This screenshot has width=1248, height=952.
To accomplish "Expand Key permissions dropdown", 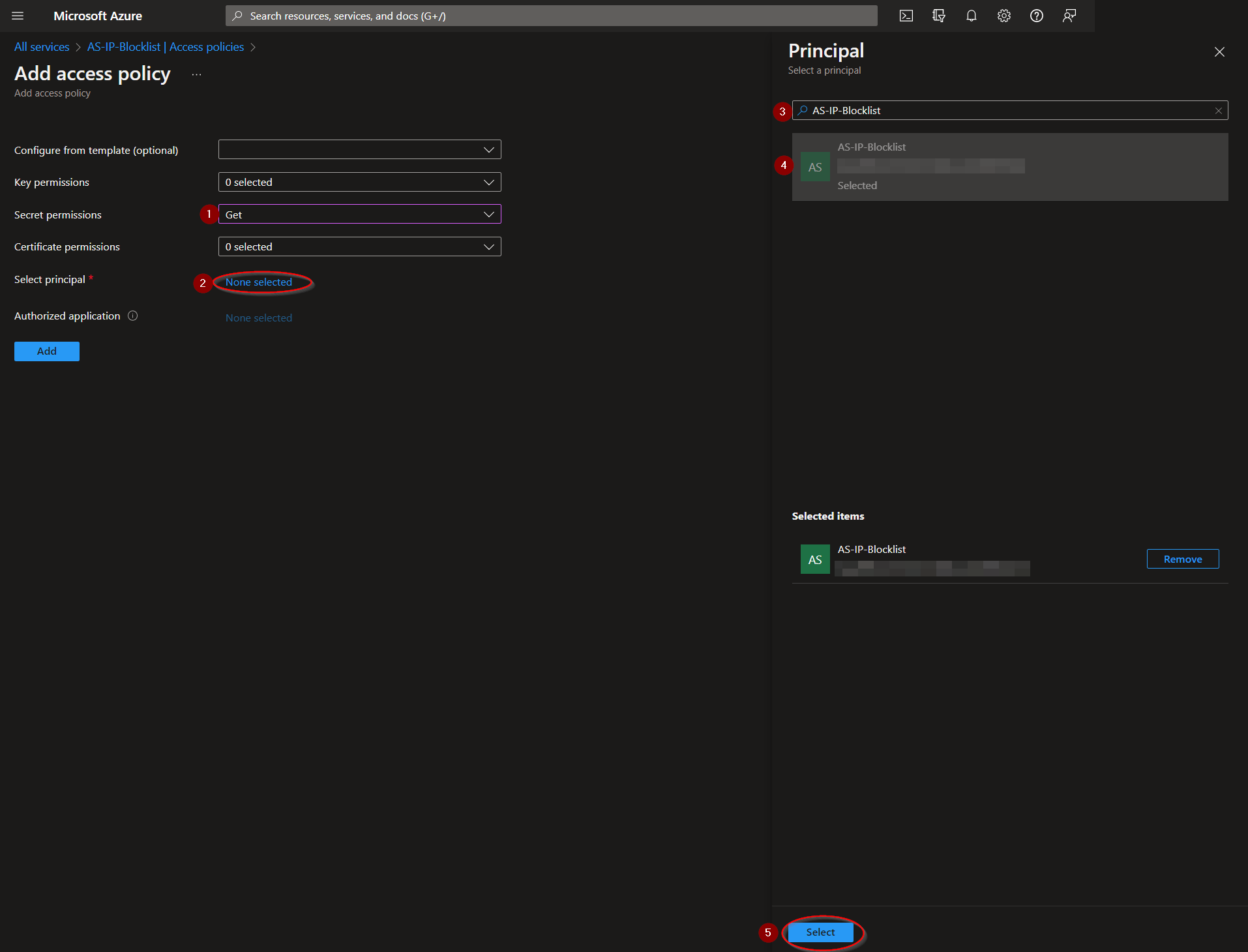I will (360, 182).
